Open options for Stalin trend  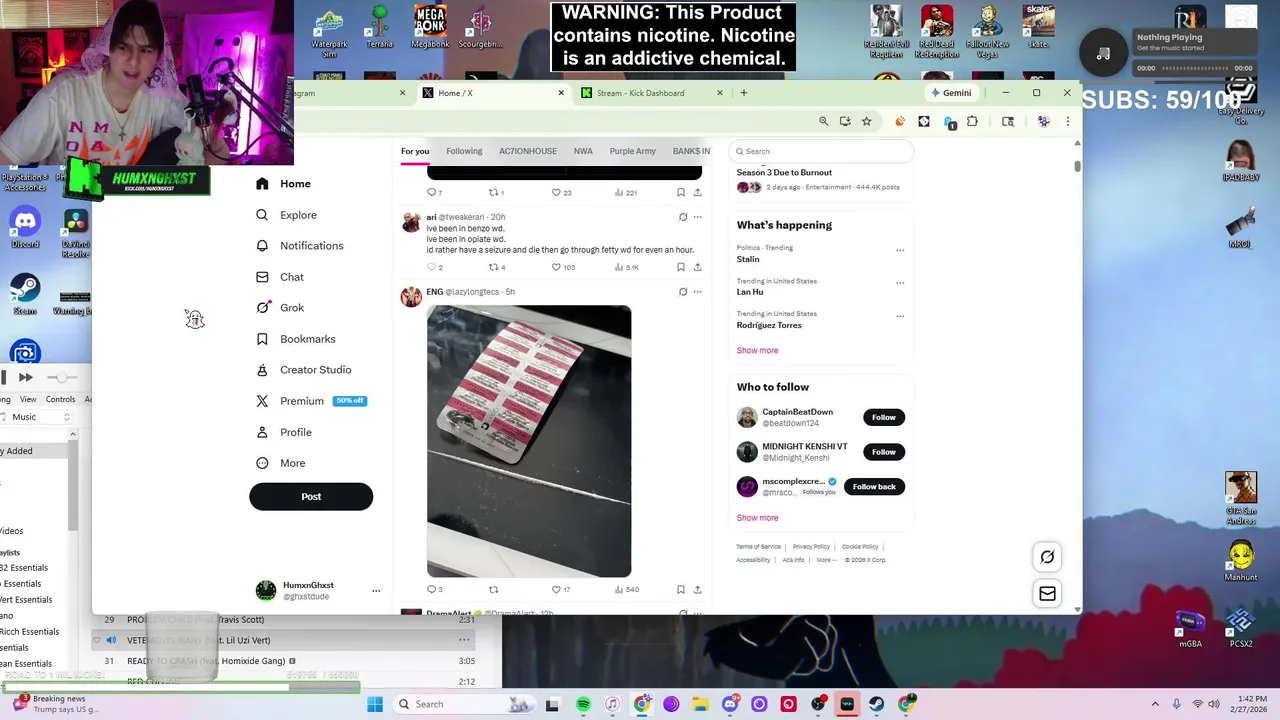(x=900, y=250)
